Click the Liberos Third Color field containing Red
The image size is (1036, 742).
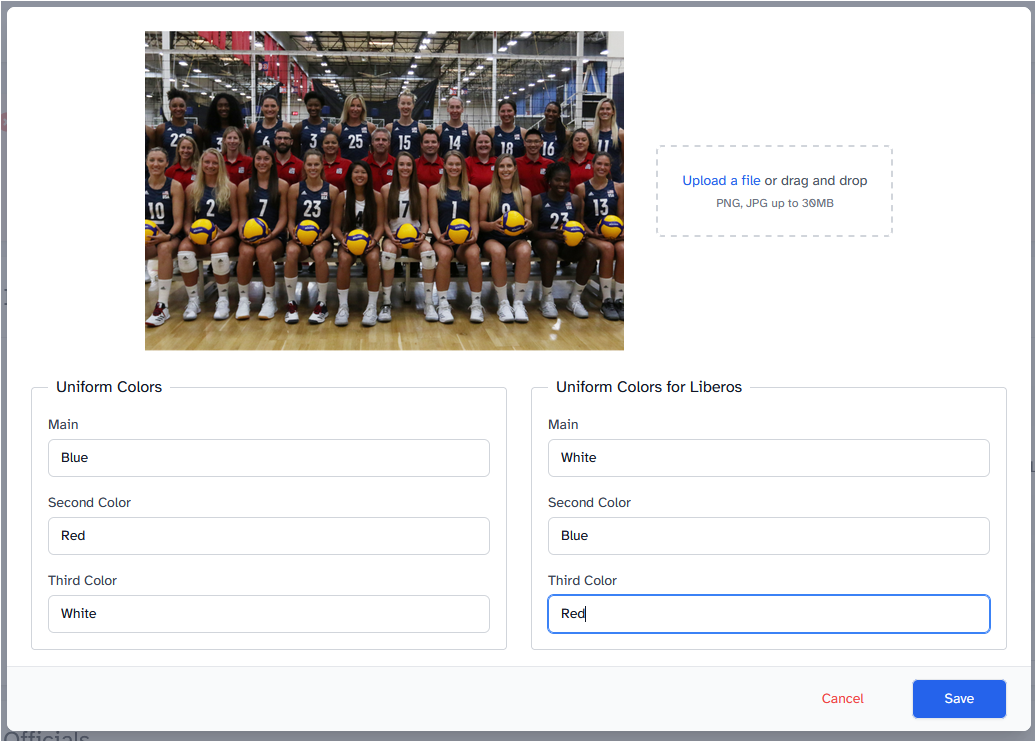click(x=768, y=614)
